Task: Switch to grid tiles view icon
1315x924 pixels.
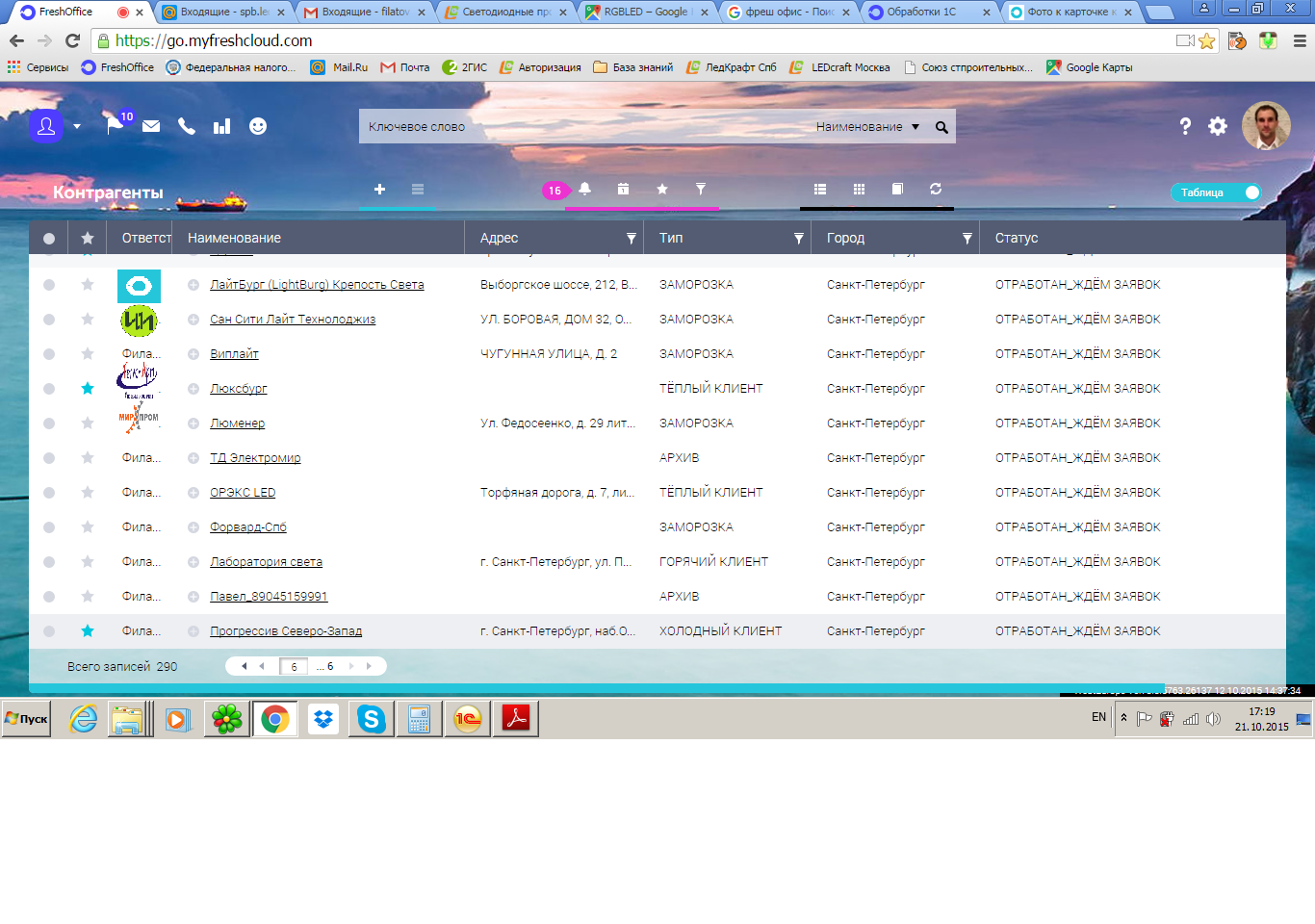Action: [x=859, y=190]
